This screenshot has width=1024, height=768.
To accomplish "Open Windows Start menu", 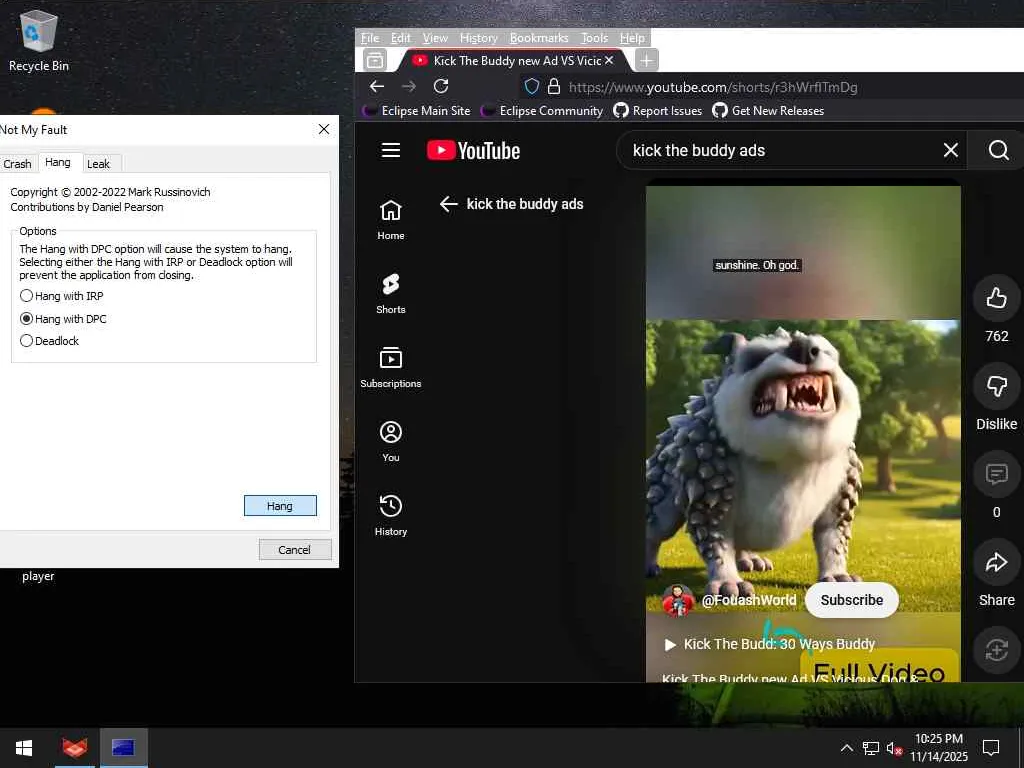I will [x=24, y=748].
